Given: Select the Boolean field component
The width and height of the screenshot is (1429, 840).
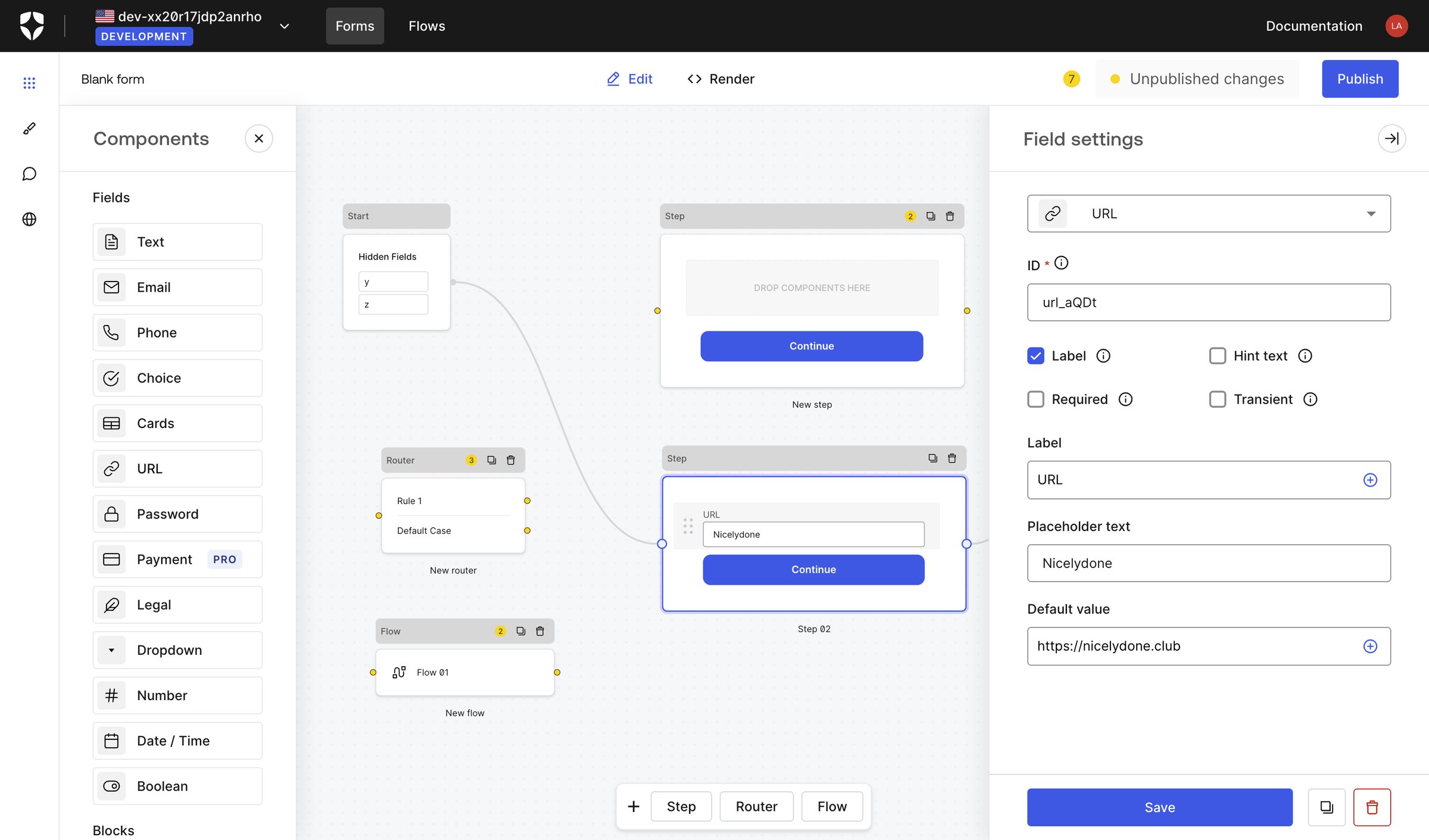Looking at the screenshot, I should coord(177,786).
